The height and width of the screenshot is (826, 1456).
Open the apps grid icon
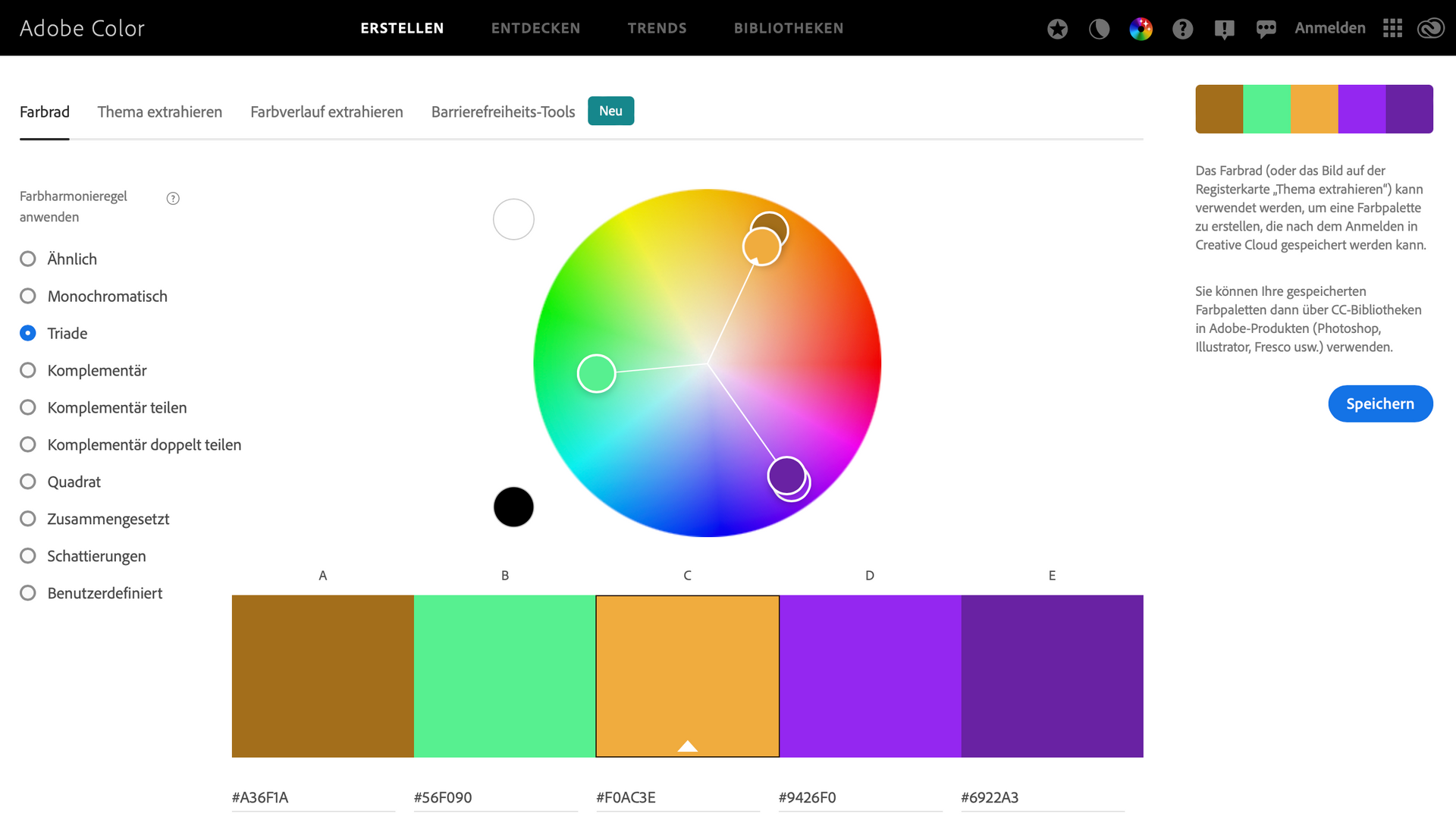[x=1392, y=29]
